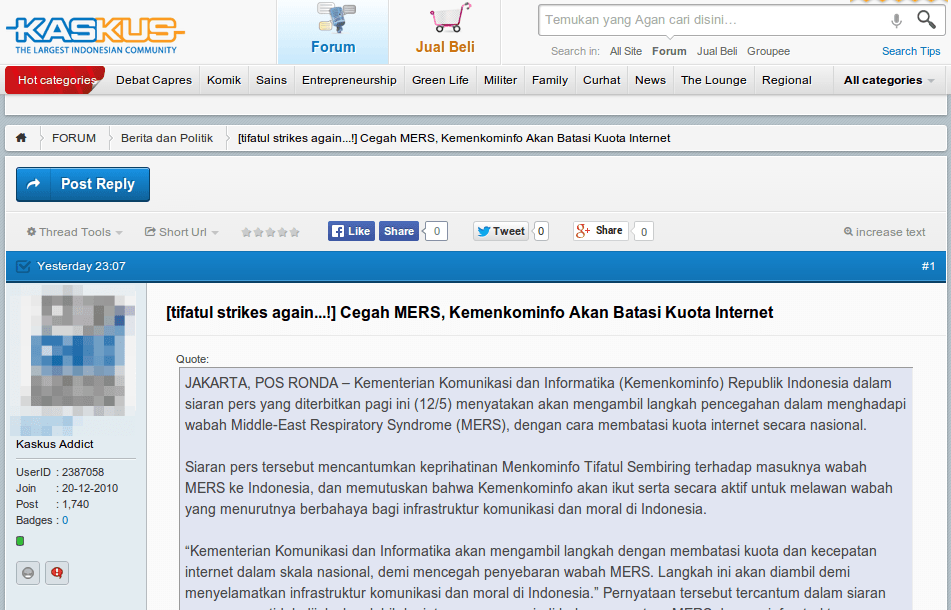This screenshot has height=610, width=951.
Task: Set search scope to Groupee
Action: 768,52
